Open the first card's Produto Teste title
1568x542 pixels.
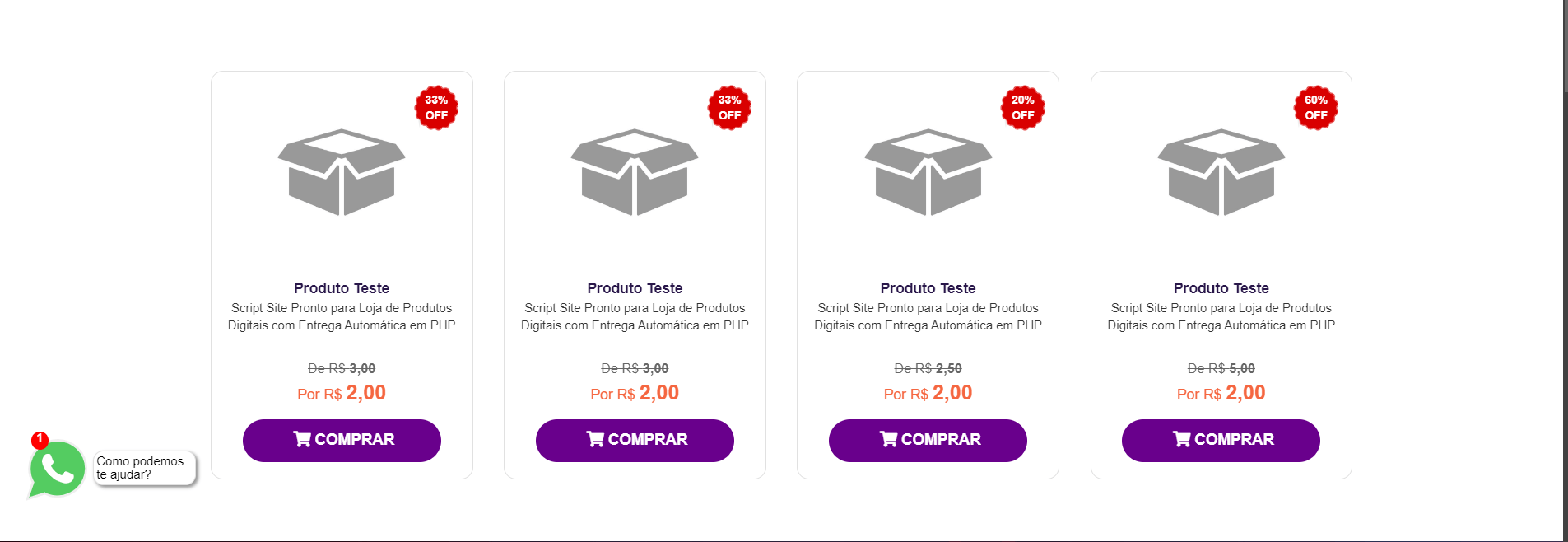click(342, 288)
